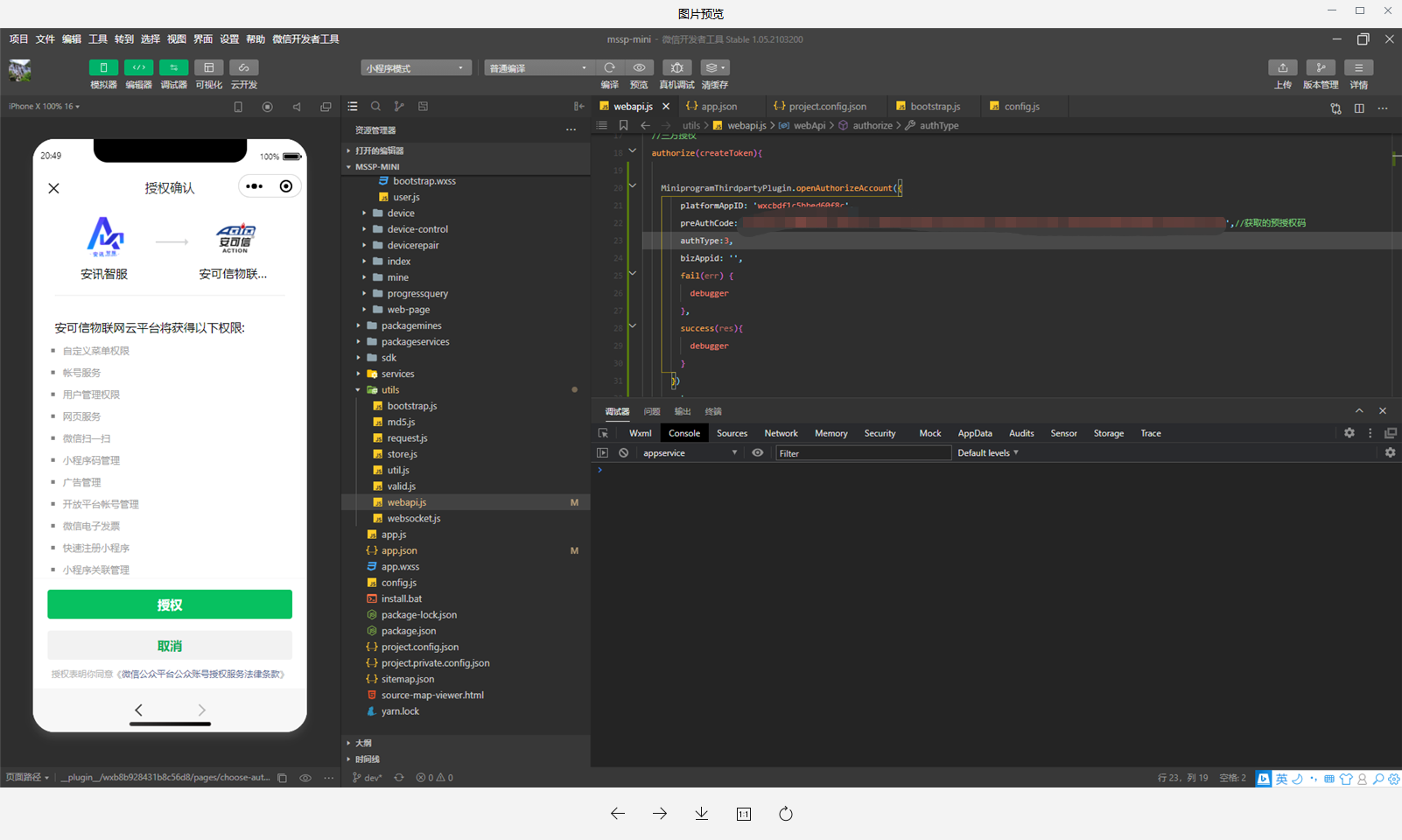Image resolution: width=1402 pixels, height=840 pixels.
Task: Click the 云开发 cloud development icon
Action: [x=243, y=67]
